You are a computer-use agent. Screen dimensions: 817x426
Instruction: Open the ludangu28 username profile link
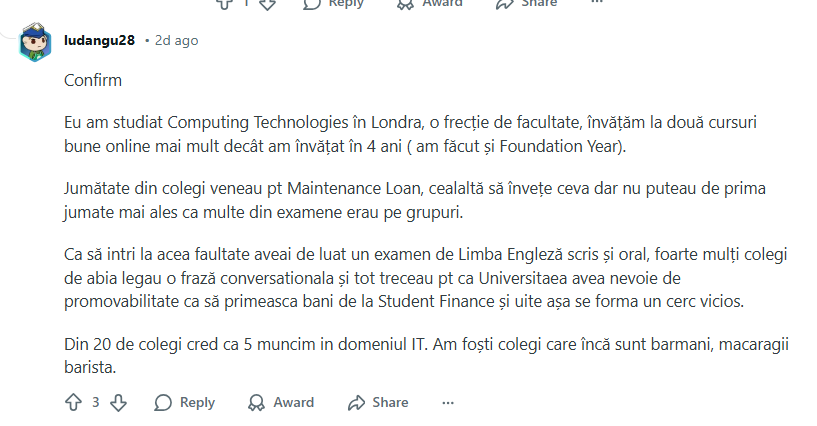point(101,41)
